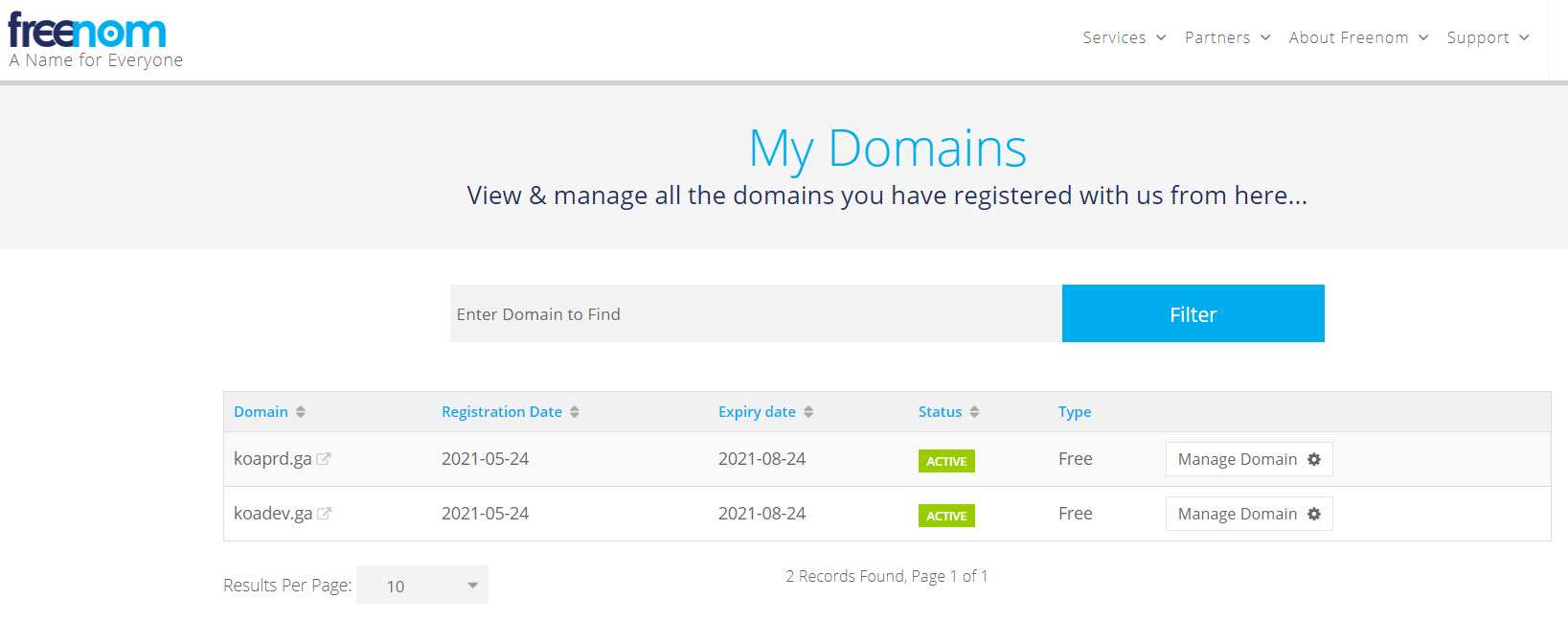Viewport: 1568px width, 622px height.
Task: Click the Free type cell for koaprd.ga
Action: click(x=1076, y=459)
